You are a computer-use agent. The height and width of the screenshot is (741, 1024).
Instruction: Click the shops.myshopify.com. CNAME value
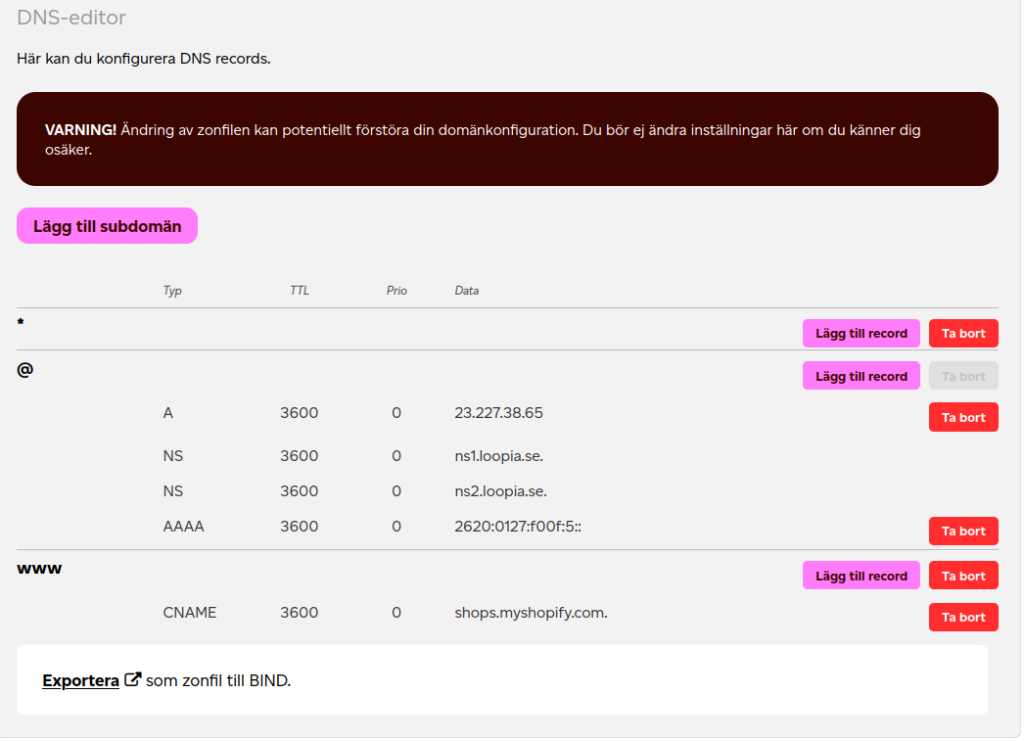coord(530,612)
